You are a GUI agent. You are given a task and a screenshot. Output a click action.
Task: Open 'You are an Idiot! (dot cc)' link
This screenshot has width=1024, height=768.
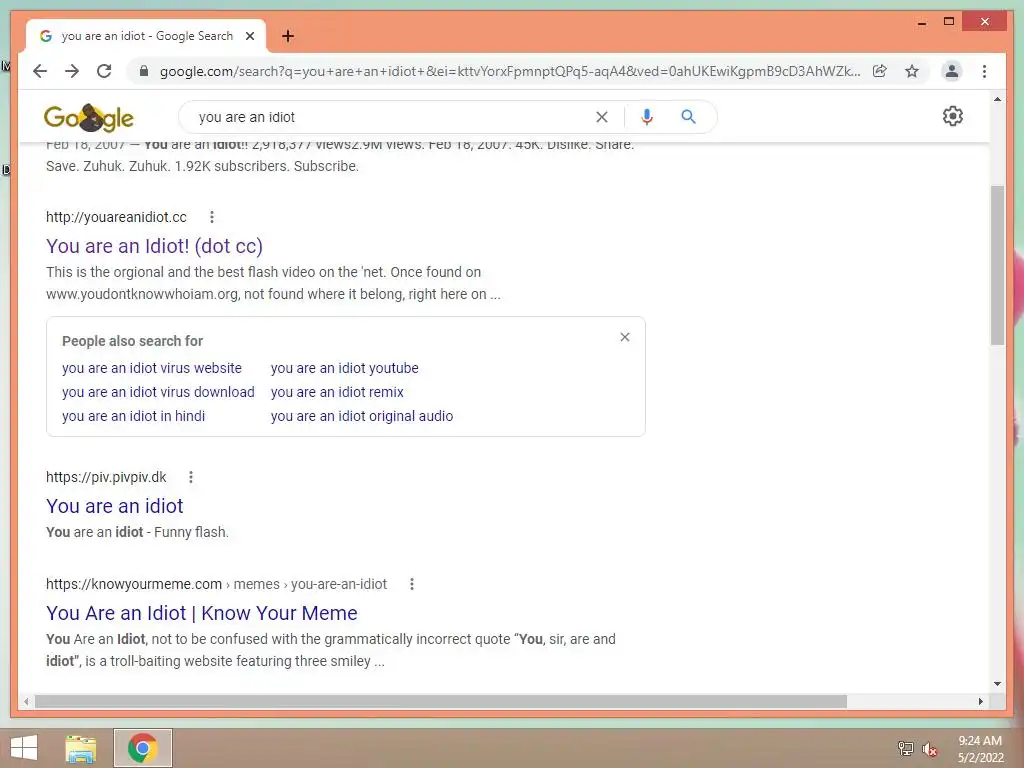coord(154,246)
